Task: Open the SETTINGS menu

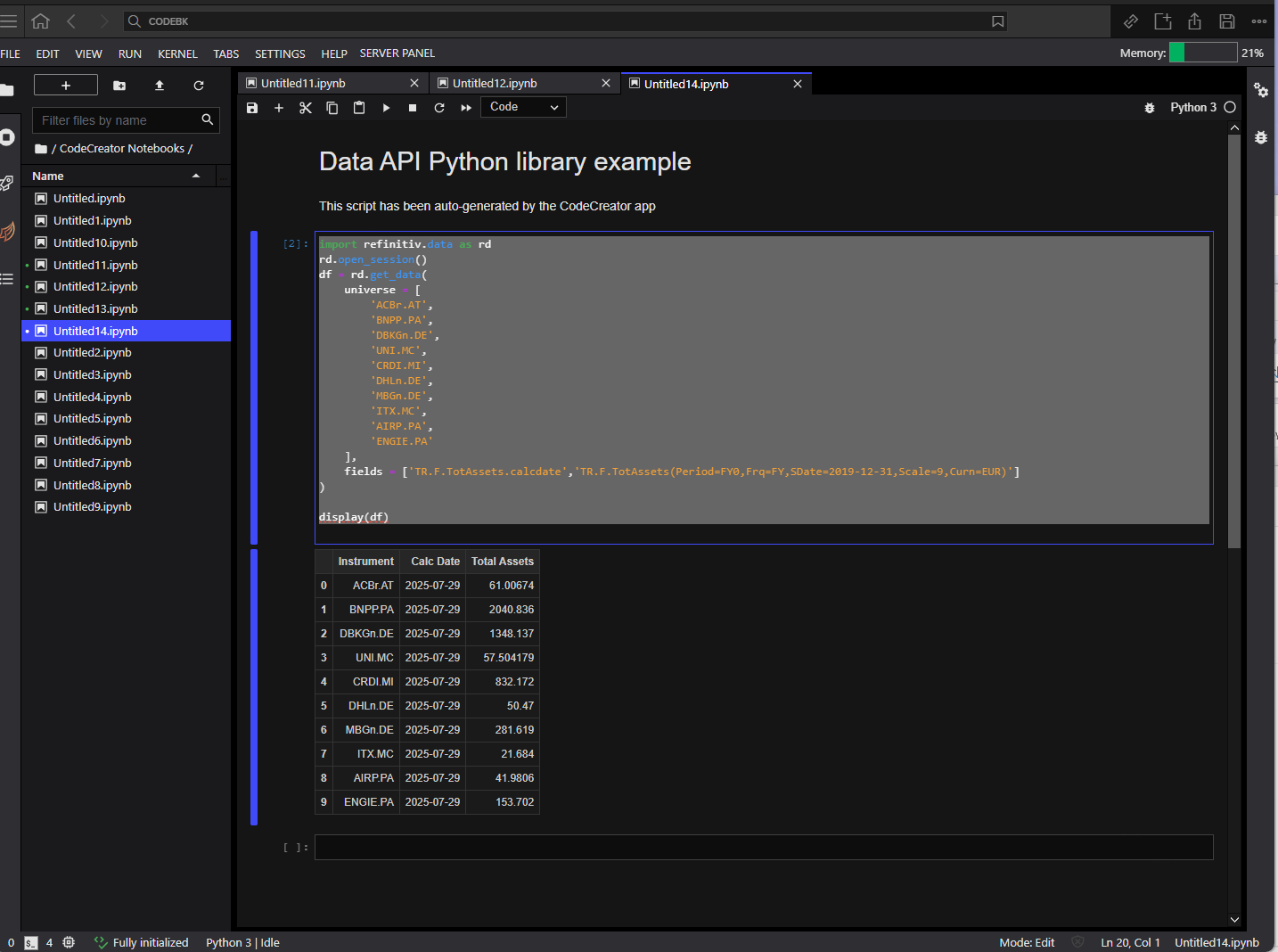Action: 280,53
